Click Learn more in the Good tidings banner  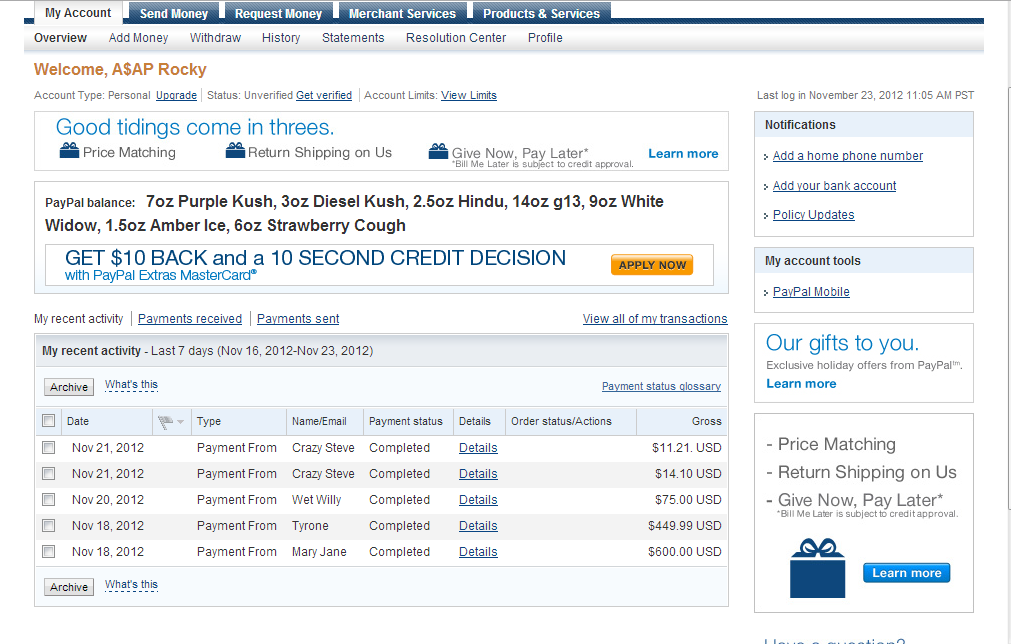[683, 153]
